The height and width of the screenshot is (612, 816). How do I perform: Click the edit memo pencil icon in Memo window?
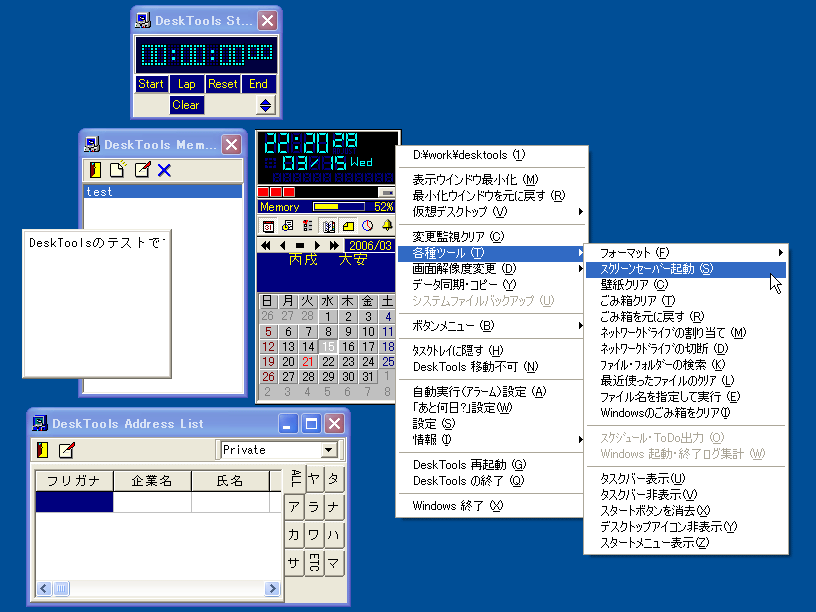[142, 170]
